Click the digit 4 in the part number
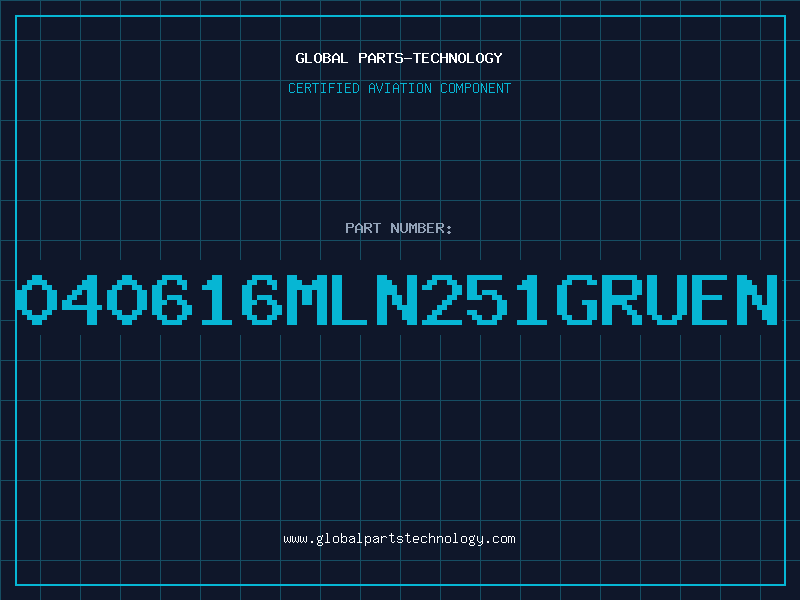The image size is (800, 600). (82, 299)
